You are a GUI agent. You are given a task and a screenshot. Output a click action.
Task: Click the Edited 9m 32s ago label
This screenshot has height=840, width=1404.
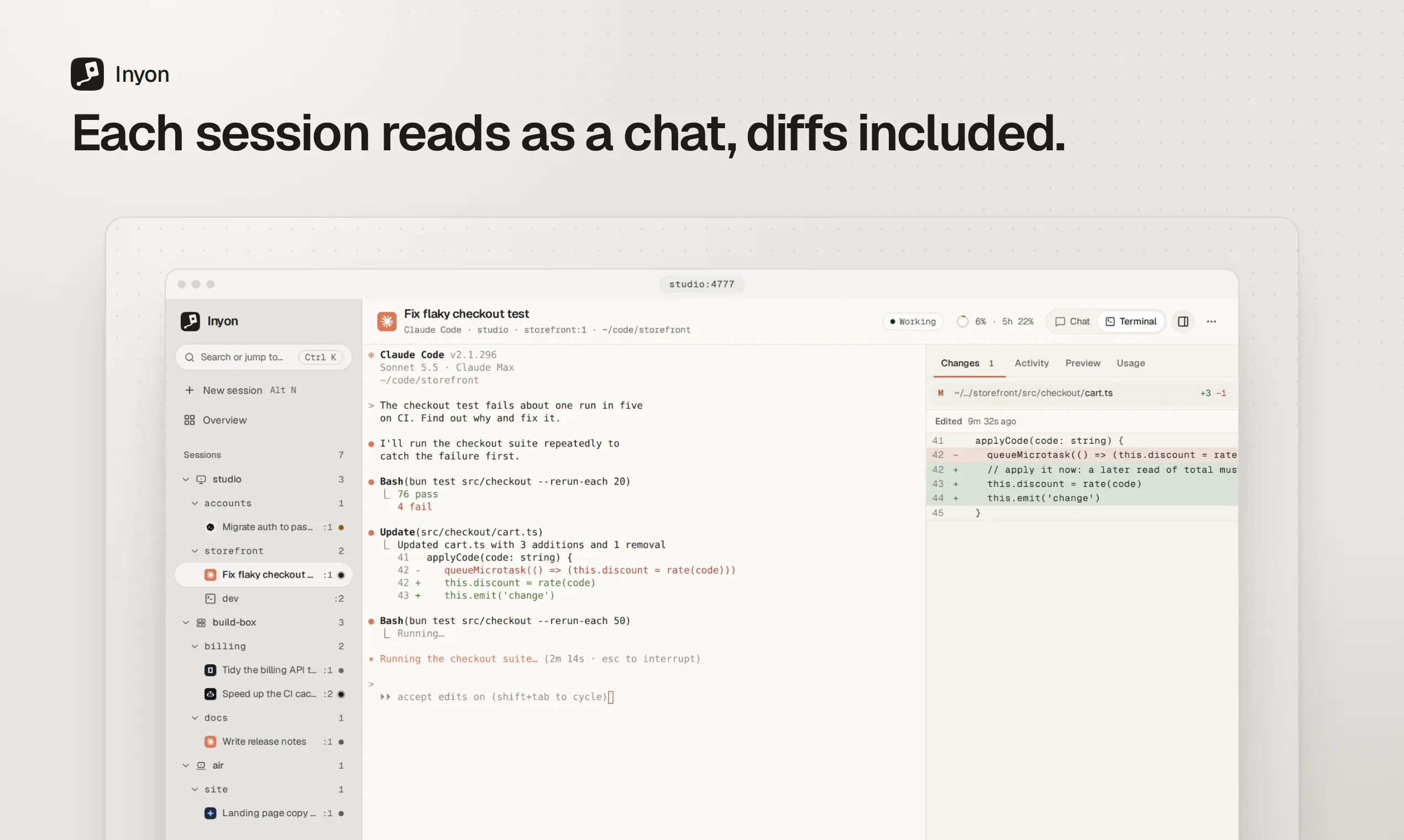pyautogui.click(x=975, y=421)
